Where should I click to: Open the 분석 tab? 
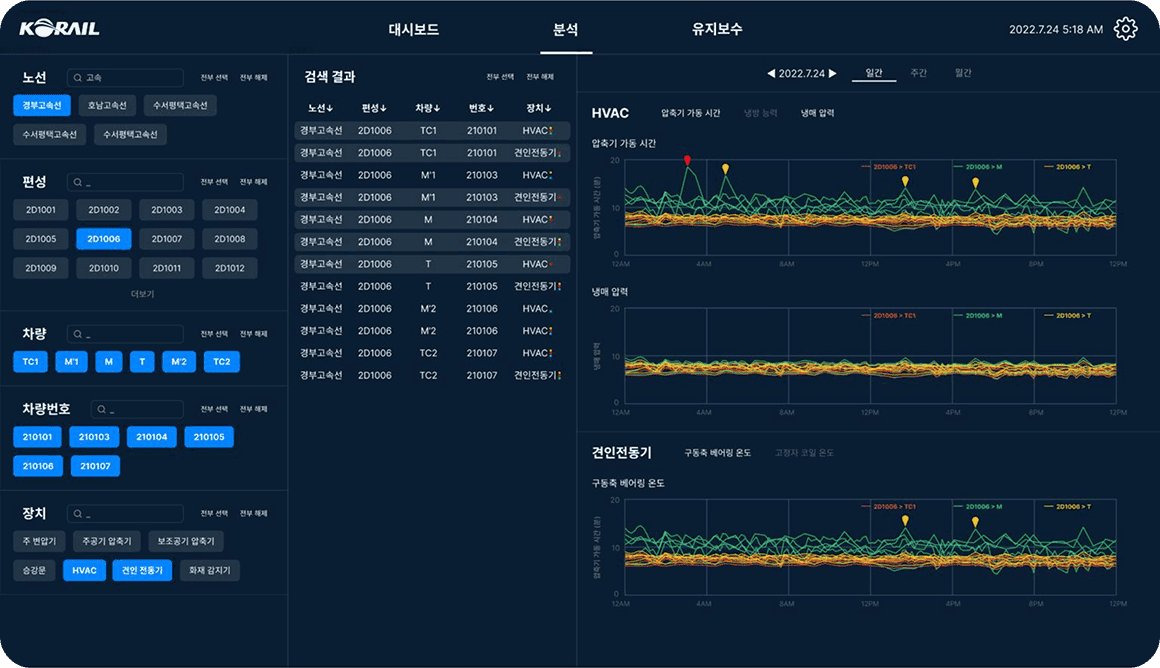tap(566, 30)
